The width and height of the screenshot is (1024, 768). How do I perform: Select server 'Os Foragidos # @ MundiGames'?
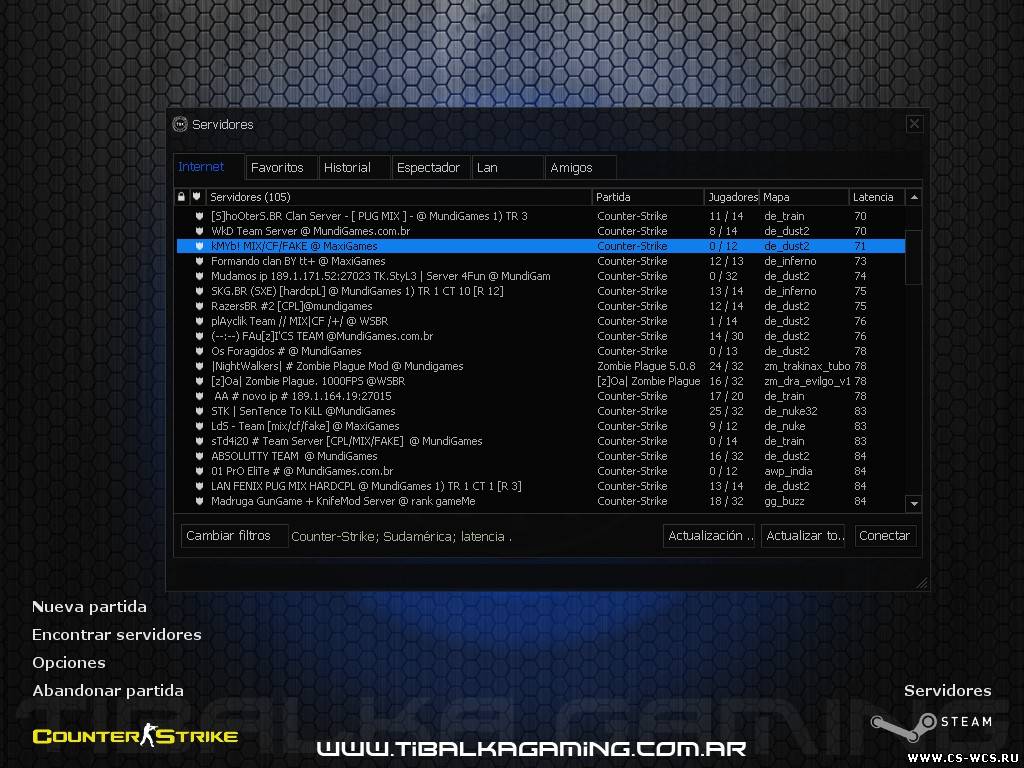pos(541,351)
